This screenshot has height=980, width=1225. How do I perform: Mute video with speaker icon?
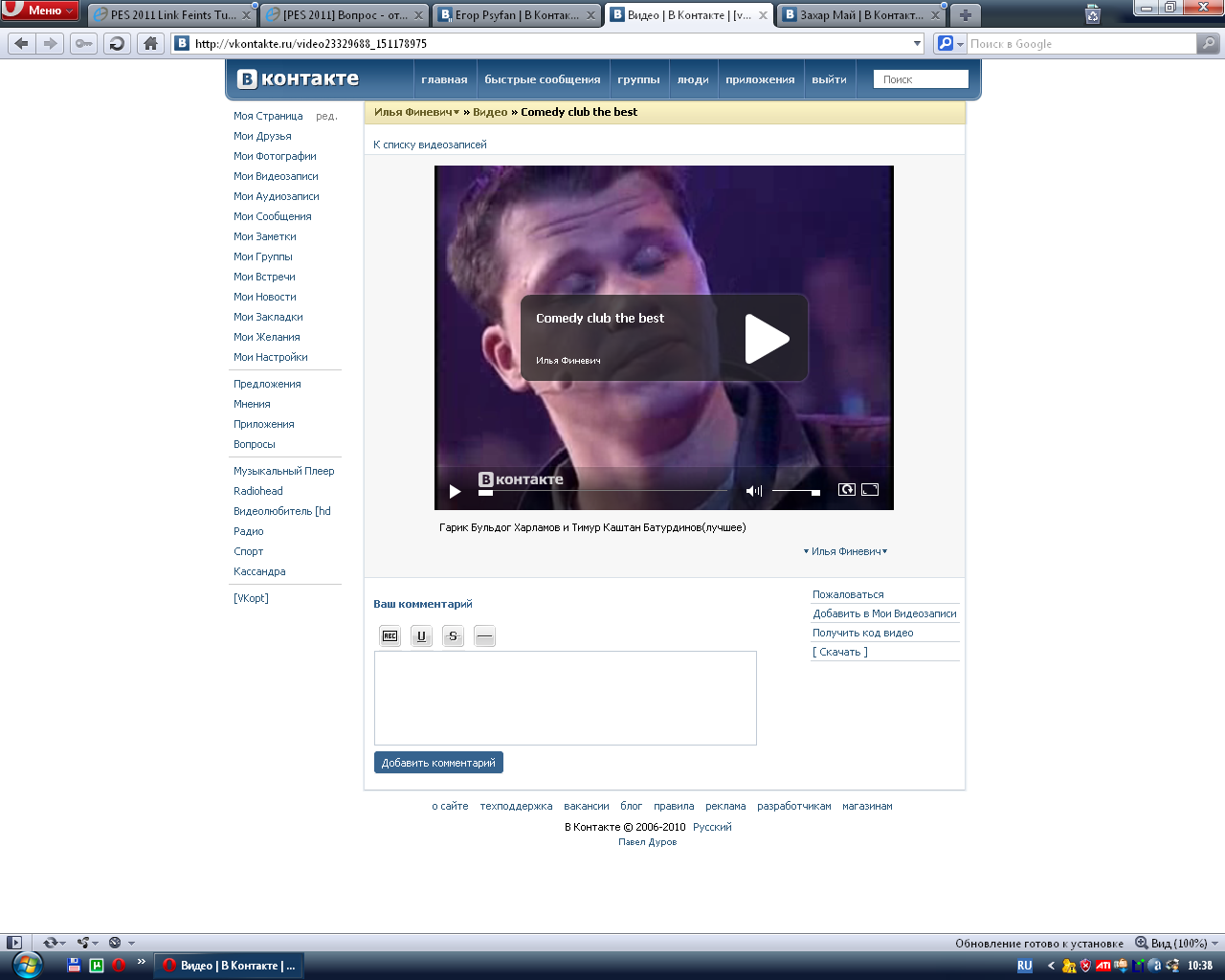753,491
